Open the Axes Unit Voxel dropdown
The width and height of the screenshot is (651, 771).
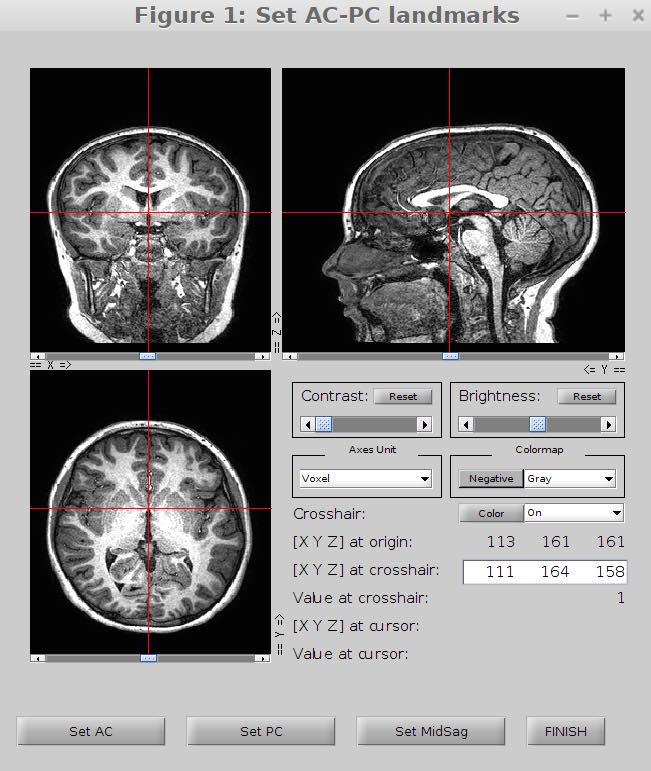tap(365, 479)
